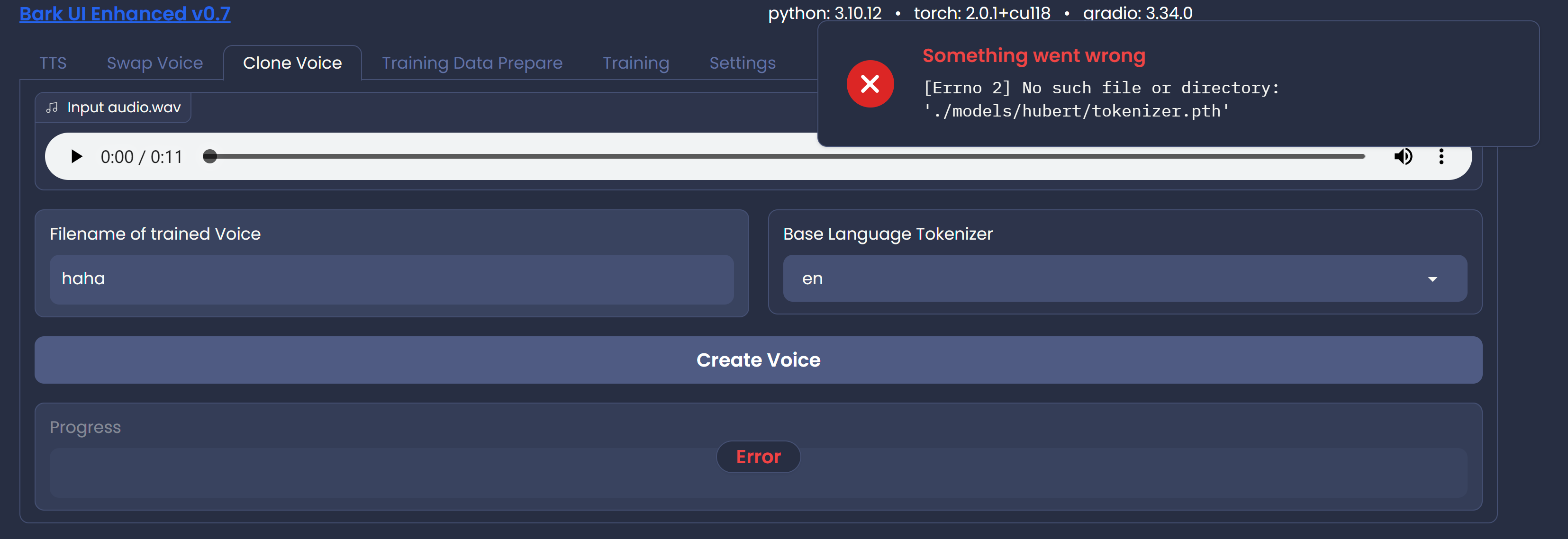Open the Bark UI Enhanced v0.7 link
Viewport: 1568px width, 539px height.
coord(125,13)
